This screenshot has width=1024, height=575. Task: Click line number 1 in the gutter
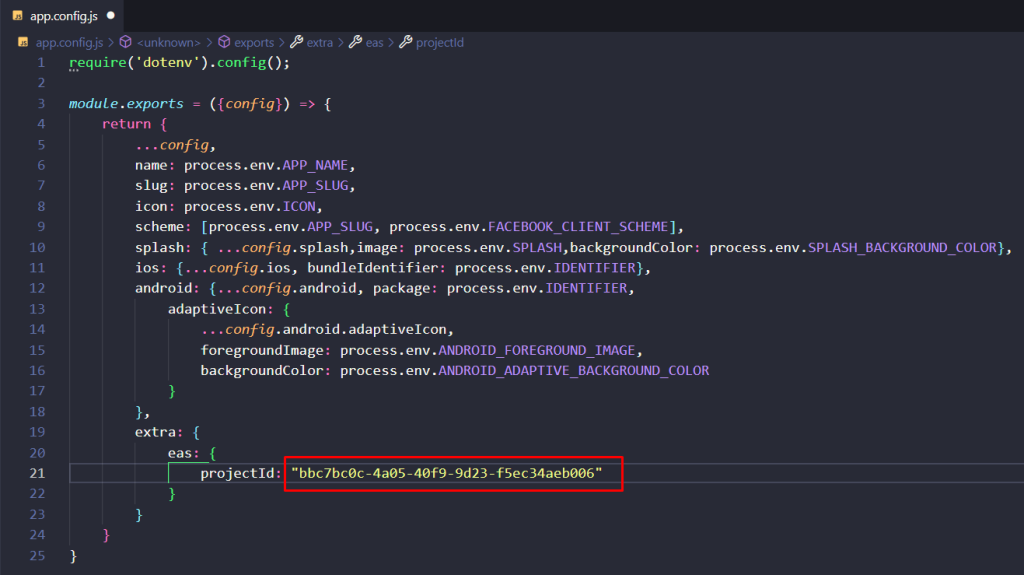tap(41, 63)
